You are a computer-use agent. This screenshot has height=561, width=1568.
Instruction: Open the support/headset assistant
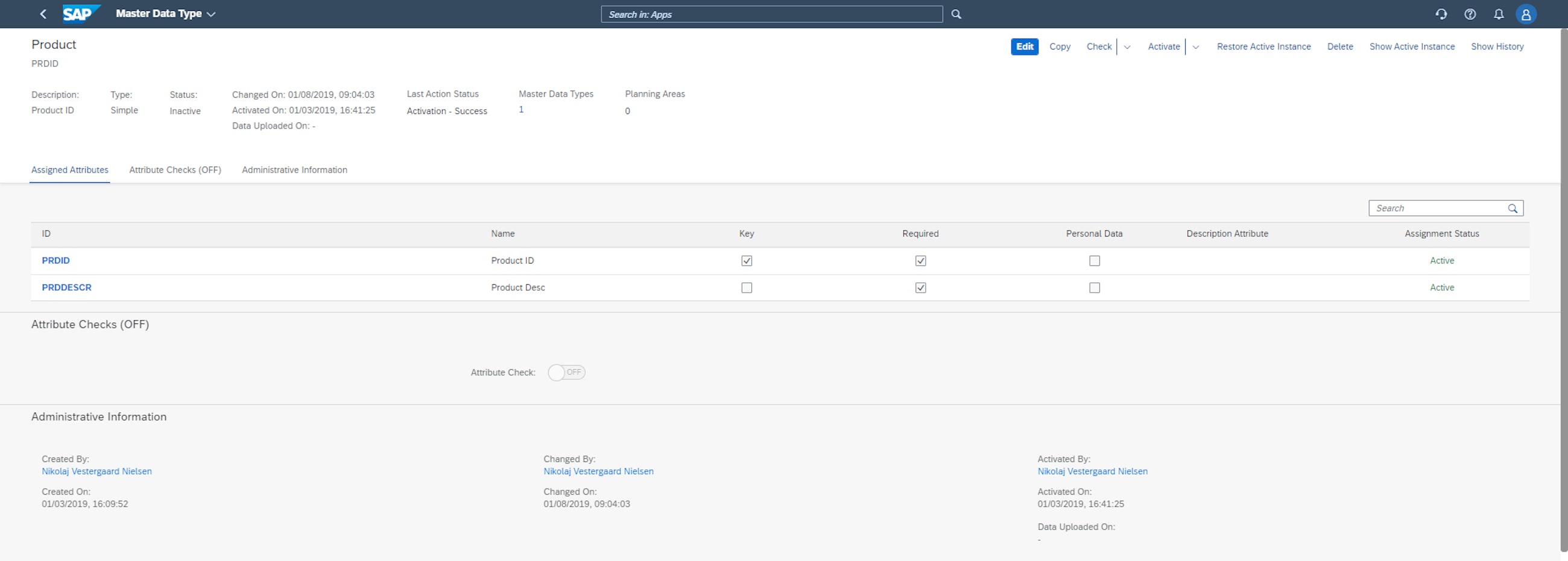tap(1441, 13)
